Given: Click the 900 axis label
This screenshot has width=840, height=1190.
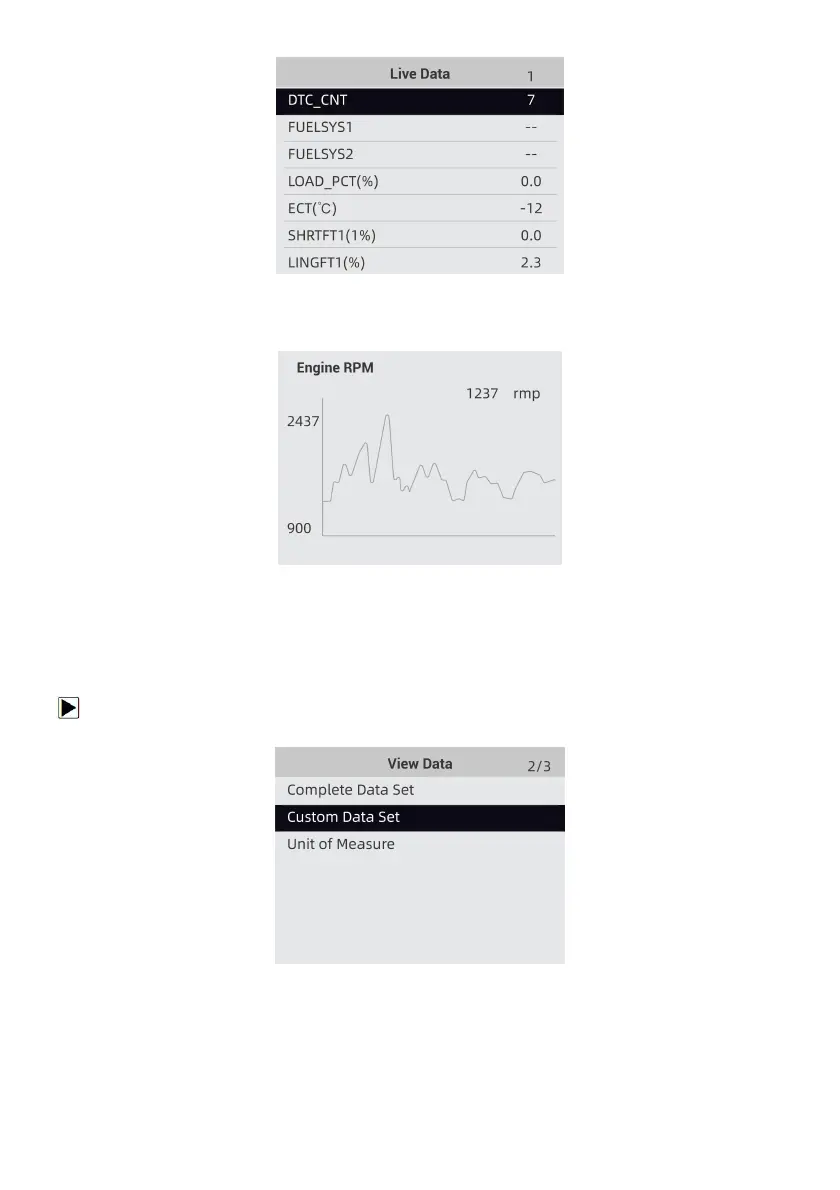Looking at the screenshot, I should [x=299, y=528].
